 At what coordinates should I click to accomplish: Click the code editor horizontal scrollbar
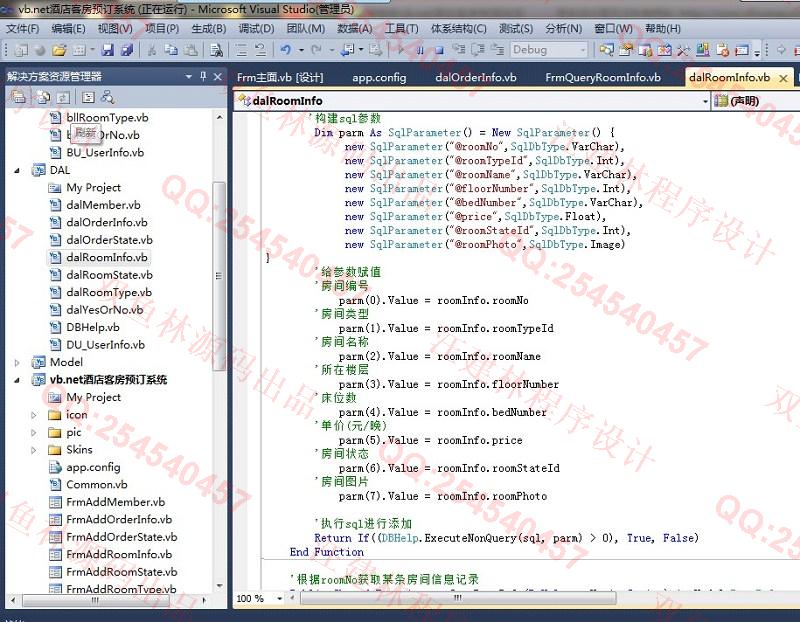click(457, 598)
